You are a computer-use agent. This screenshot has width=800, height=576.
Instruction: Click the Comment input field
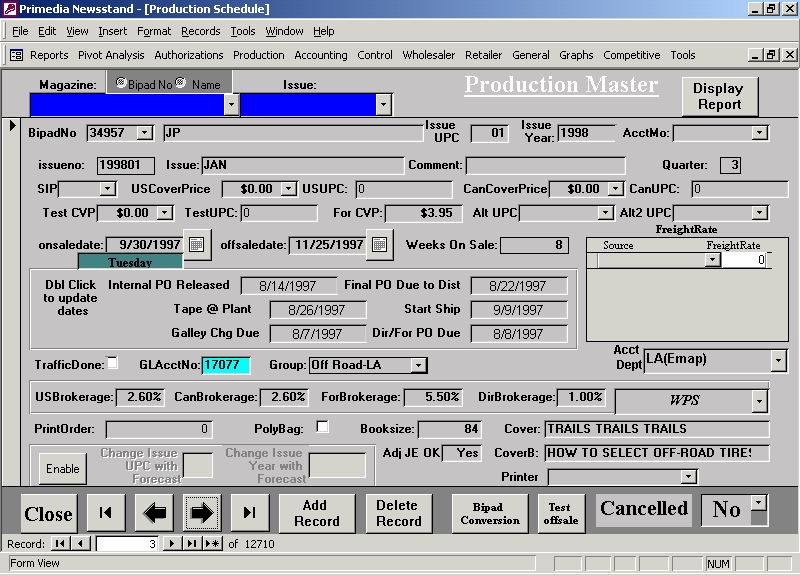(545, 165)
